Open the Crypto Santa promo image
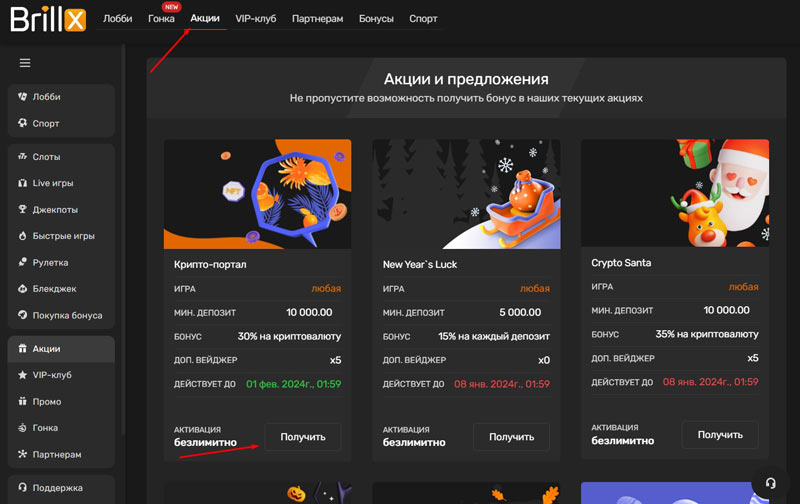The height and width of the screenshot is (504, 800). click(x=675, y=193)
